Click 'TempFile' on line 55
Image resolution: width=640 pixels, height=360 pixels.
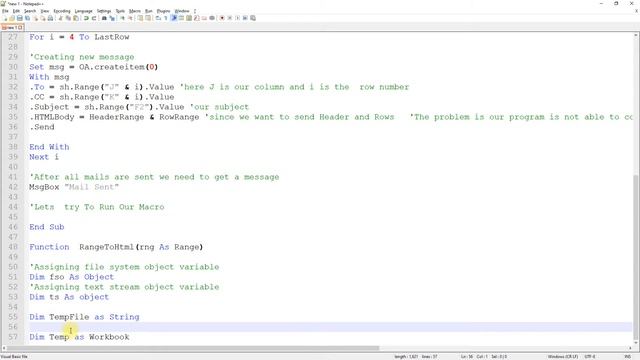tap(69, 317)
